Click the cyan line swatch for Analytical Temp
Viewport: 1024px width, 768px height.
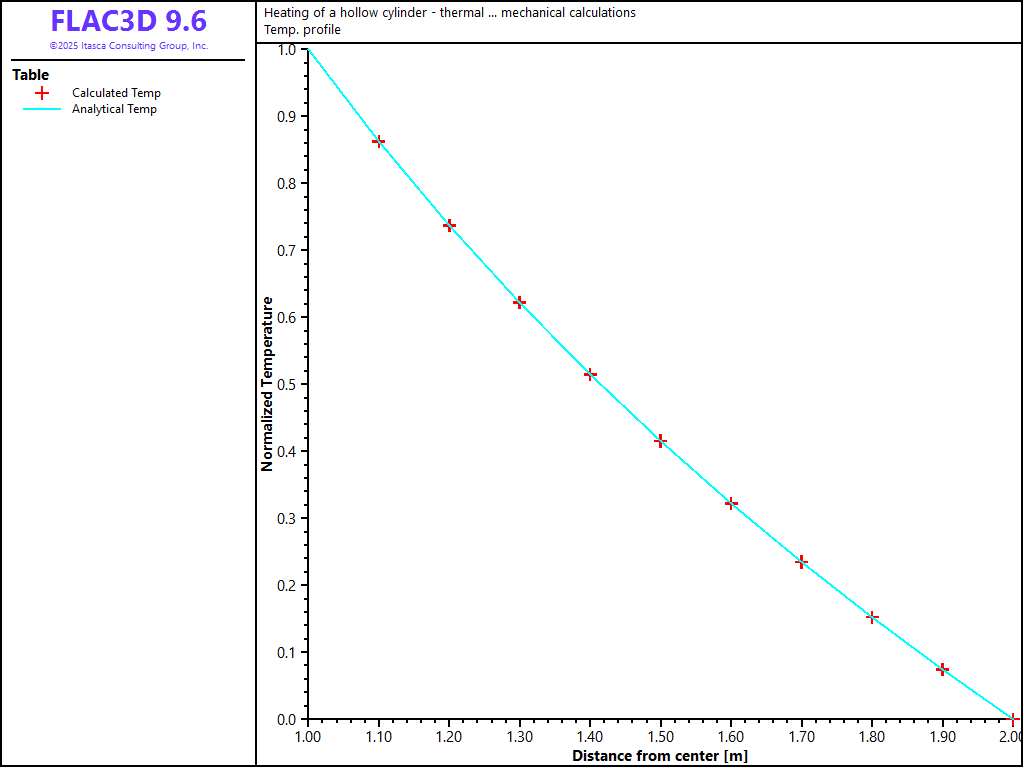[42, 109]
